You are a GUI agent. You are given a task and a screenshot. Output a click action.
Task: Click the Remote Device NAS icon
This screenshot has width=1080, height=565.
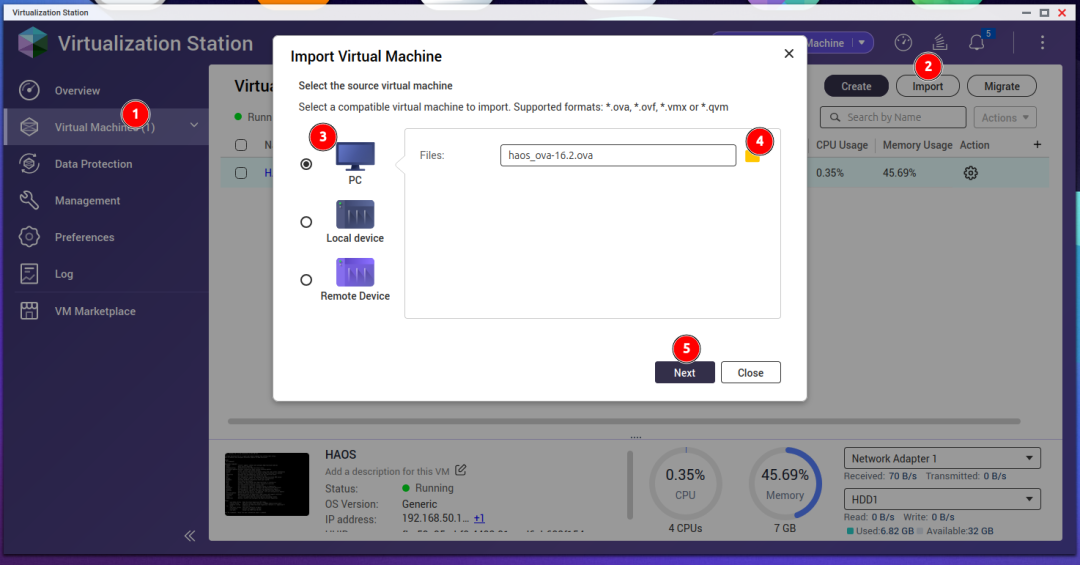click(355, 272)
